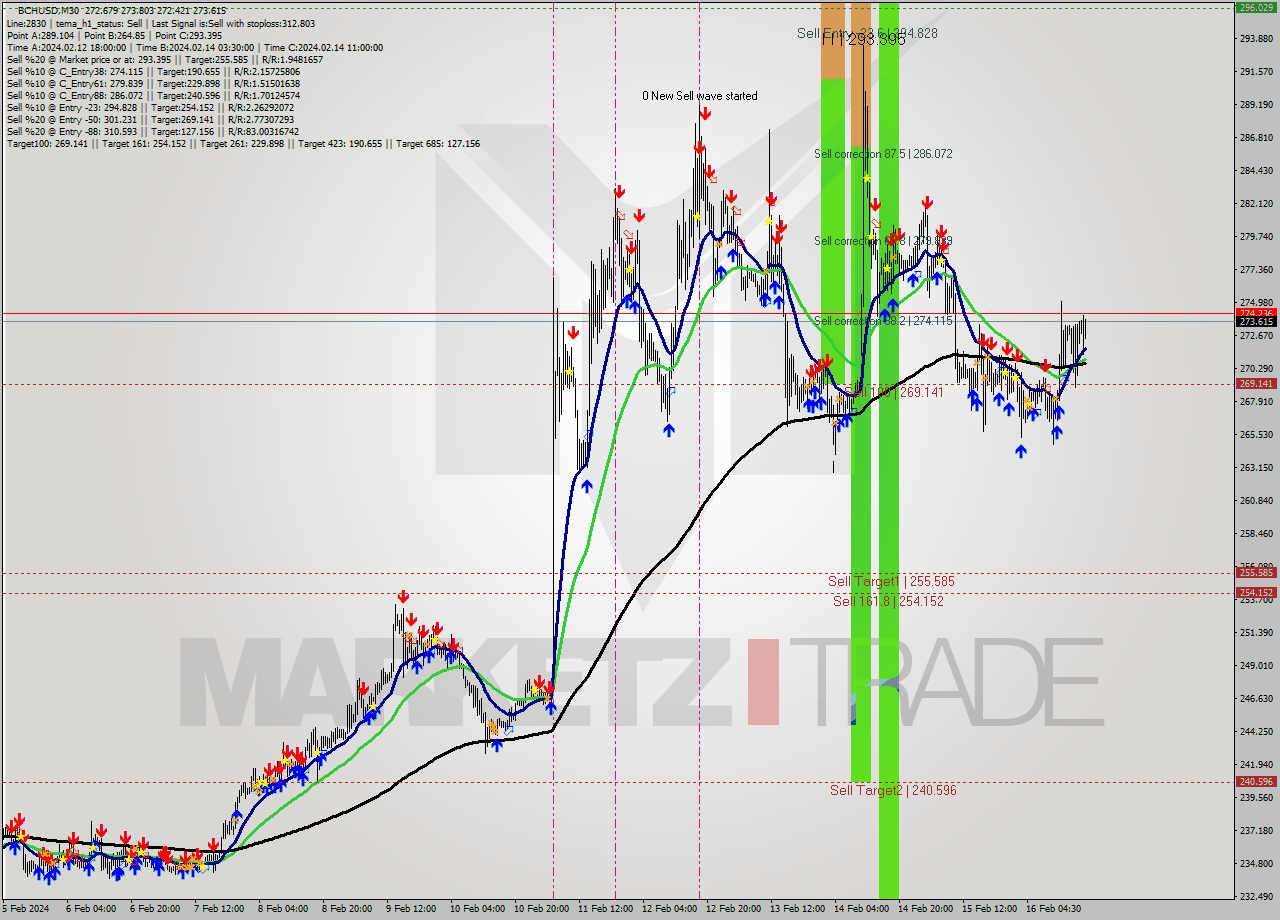
Task: Click the 246.630 price axis label
Action: 1256,698
